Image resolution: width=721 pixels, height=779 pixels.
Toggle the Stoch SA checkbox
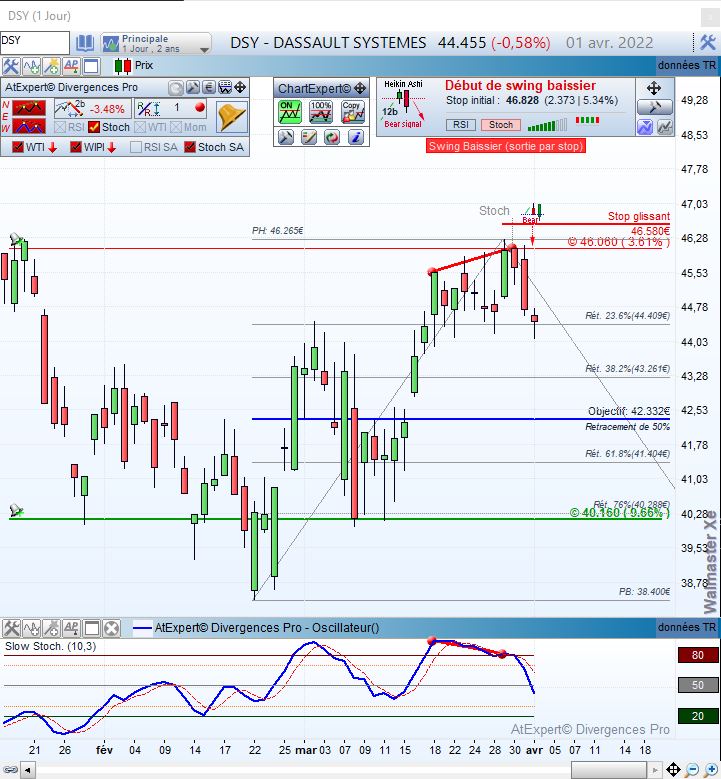point(190,147)
